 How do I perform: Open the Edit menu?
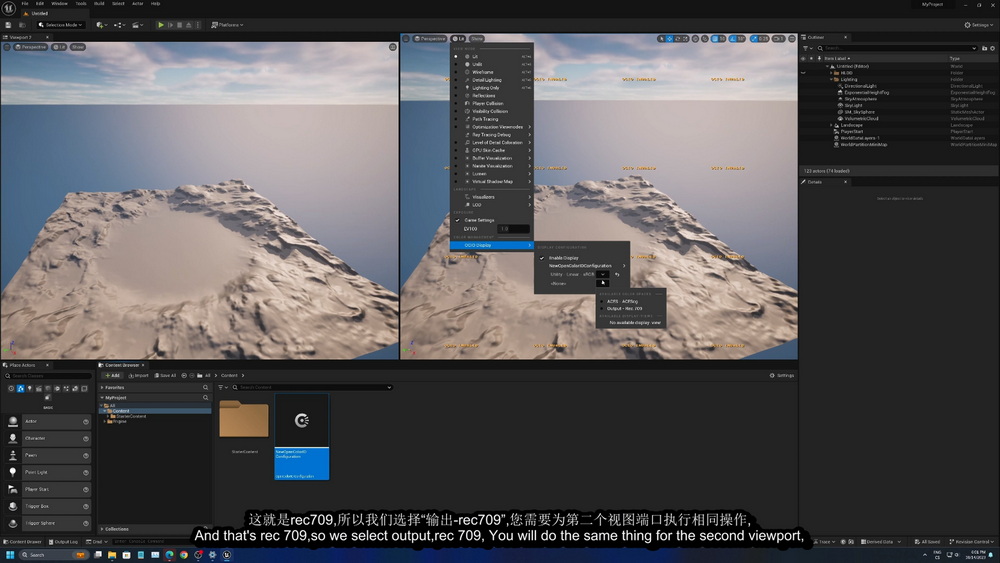pos(40,3)
